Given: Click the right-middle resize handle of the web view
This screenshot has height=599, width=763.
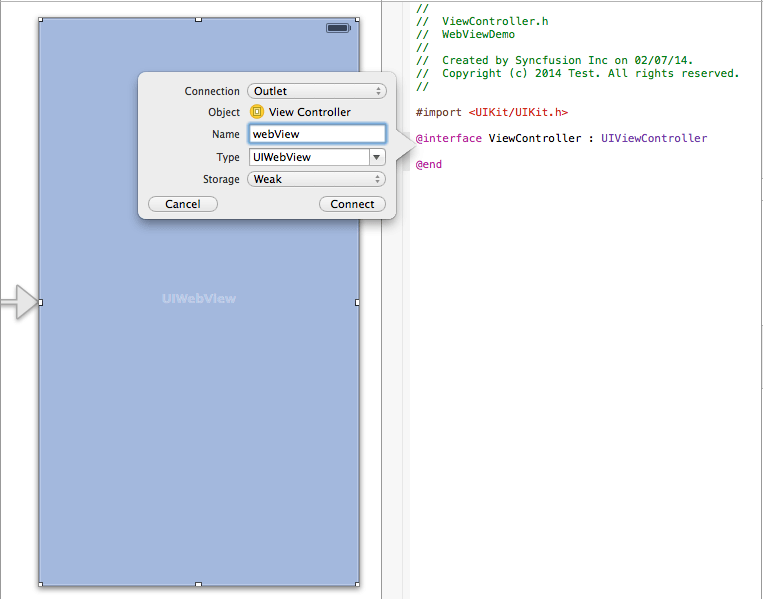Looking at the screenshot, I should (357, 302).
